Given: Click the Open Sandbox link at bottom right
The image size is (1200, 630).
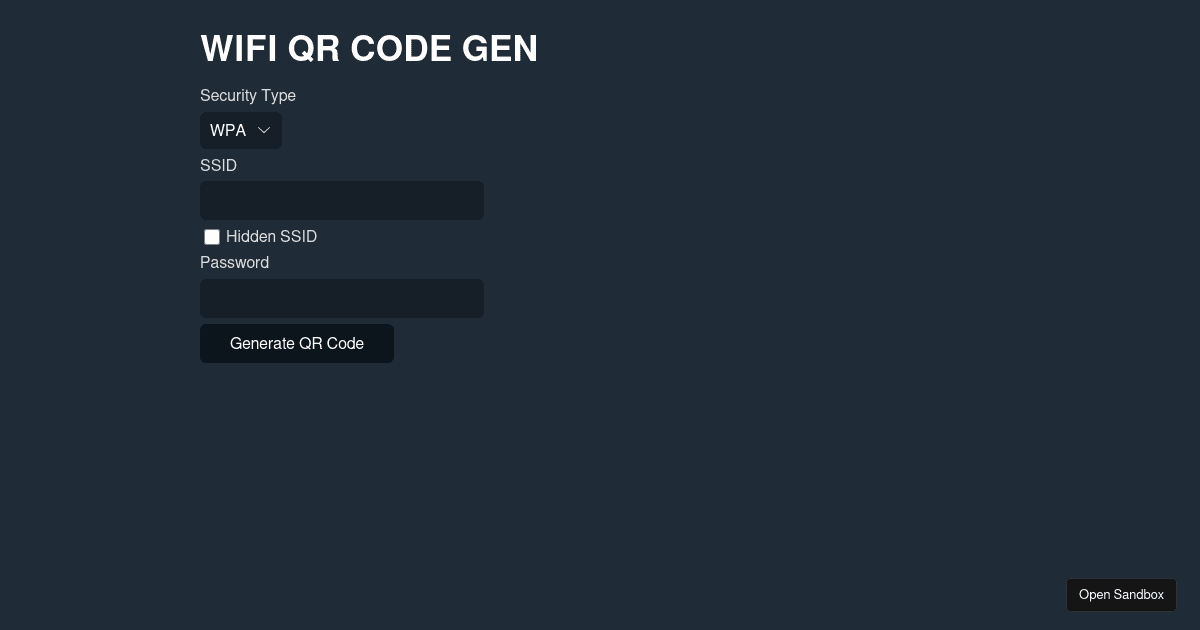Looking at the screenshot, I should point(1121,594).
